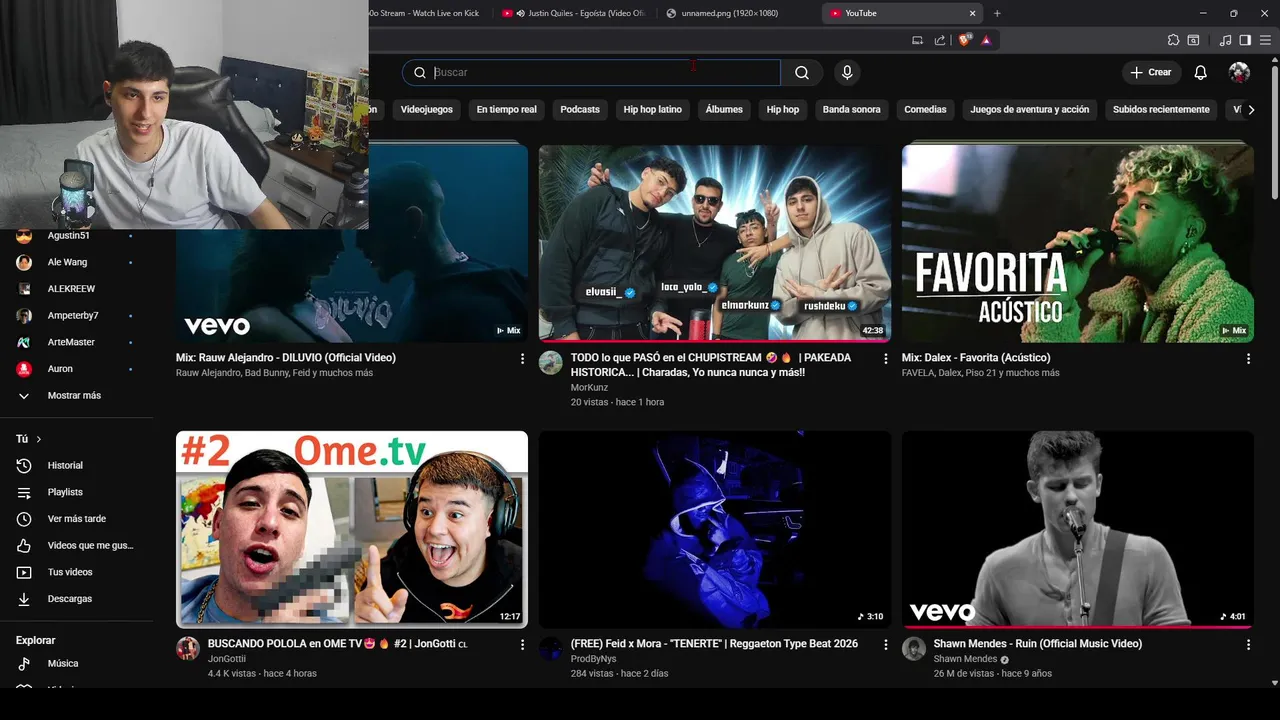Open options menu for Mix Dalex Favorita
1280x720 pixels.
(x=1248, y=358)
